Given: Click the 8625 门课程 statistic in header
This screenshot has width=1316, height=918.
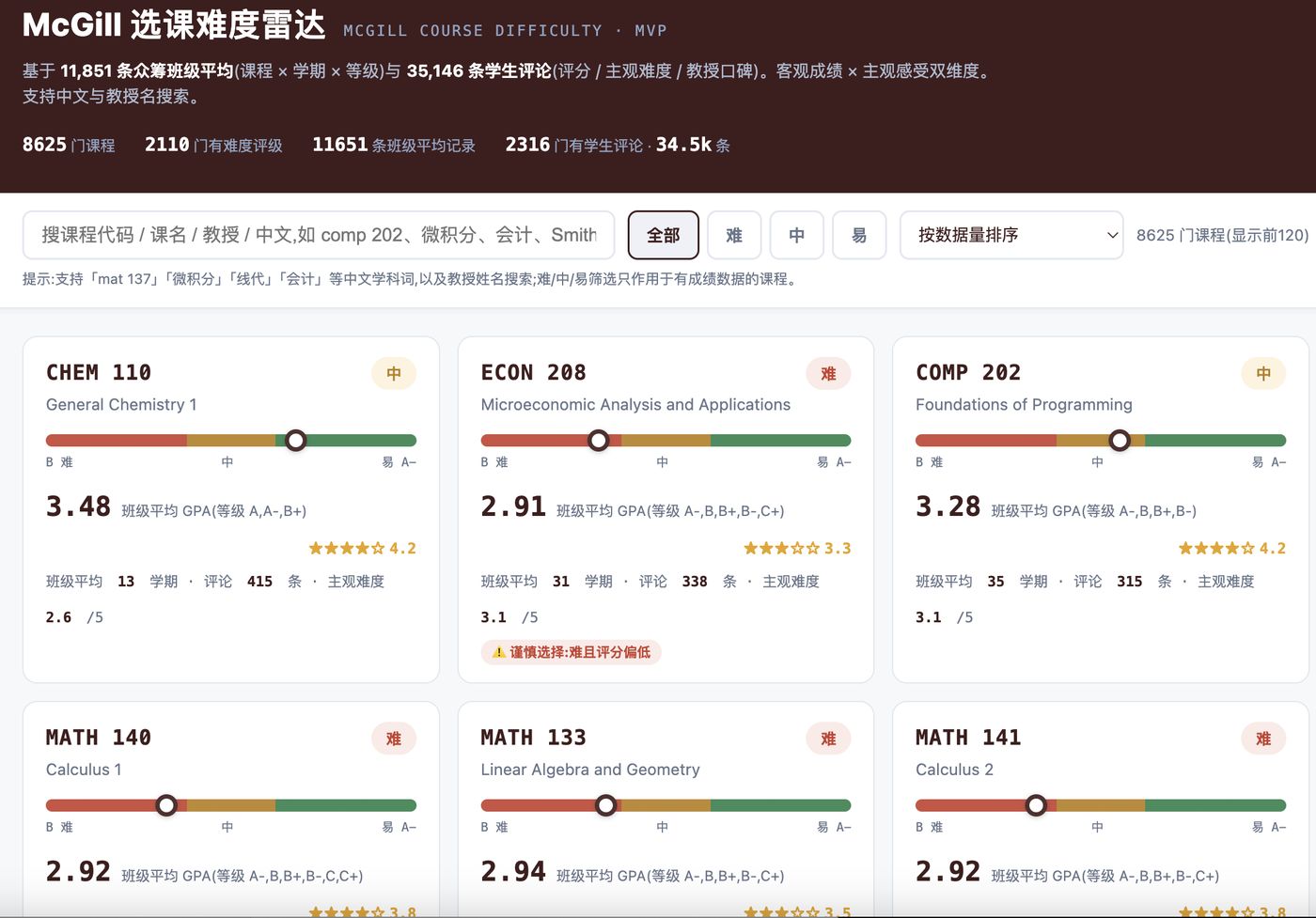Looking at the screenshot, I should click(69, 145).
